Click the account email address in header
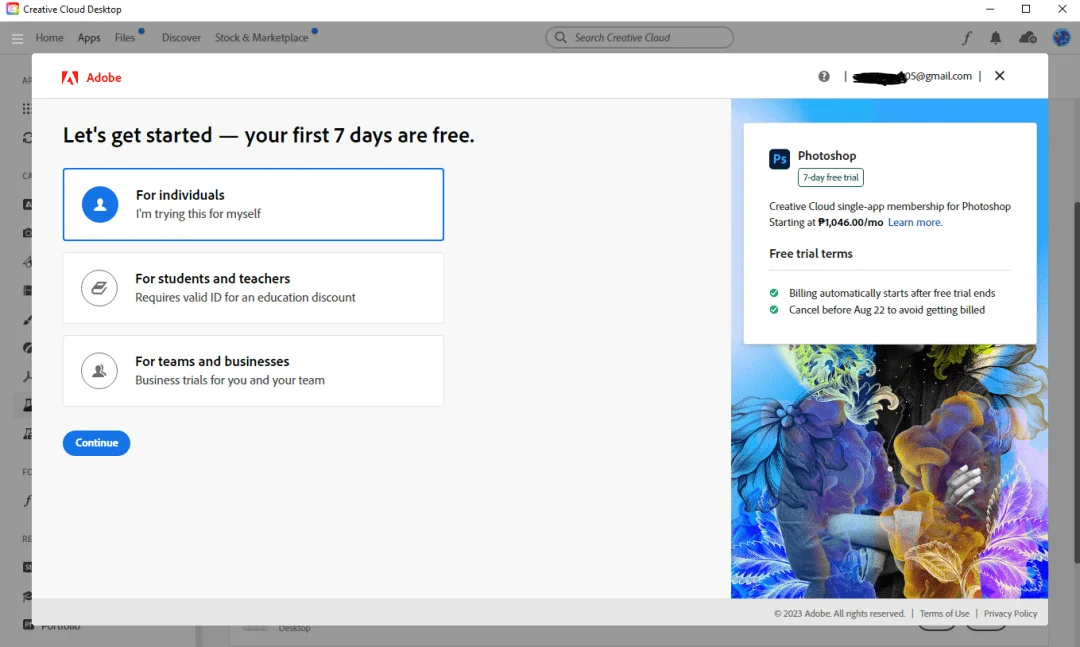Viewport: 1080px width, 647px height. 912,76
